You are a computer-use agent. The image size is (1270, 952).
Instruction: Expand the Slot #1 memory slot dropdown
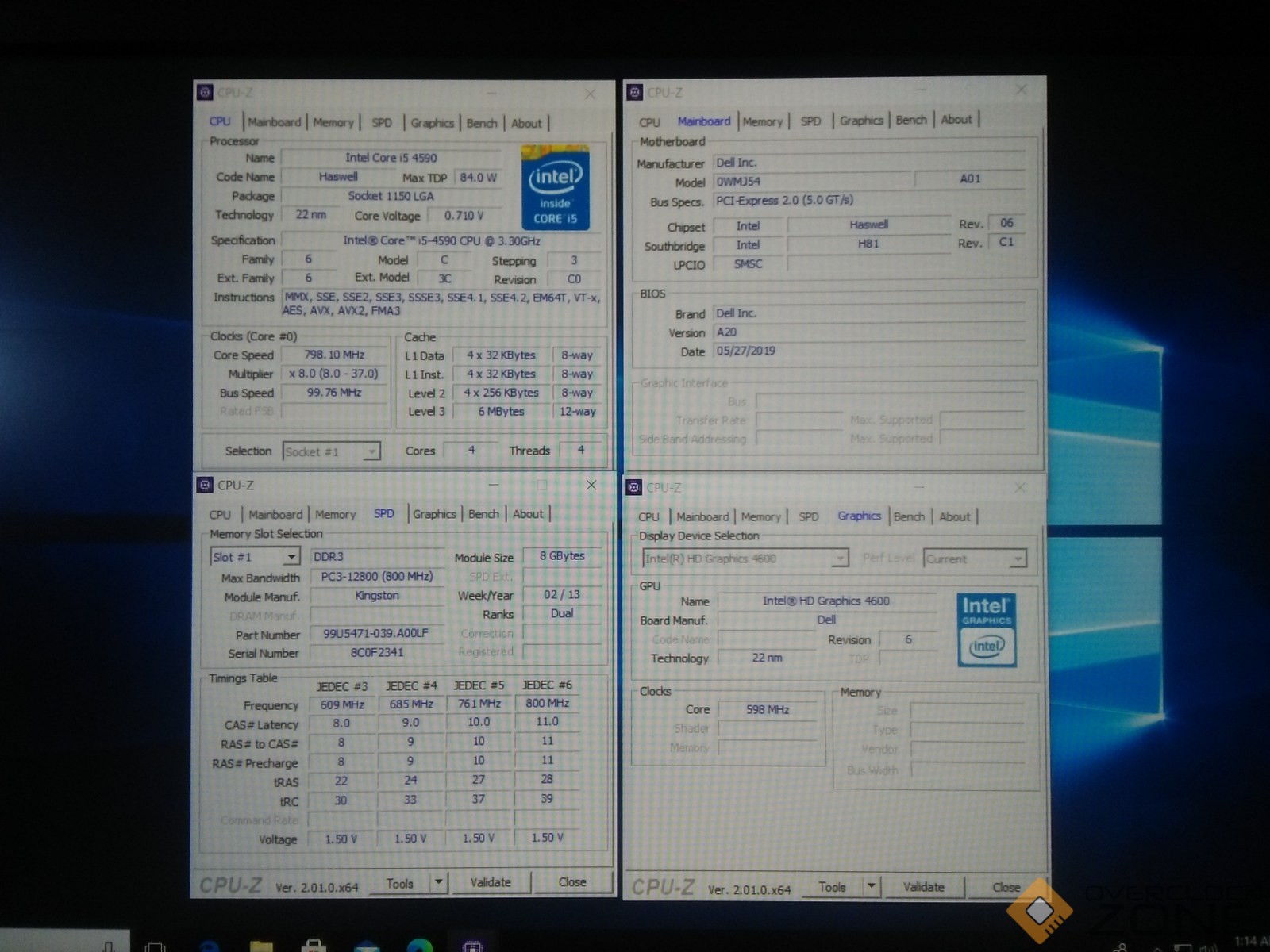point(291,557)
